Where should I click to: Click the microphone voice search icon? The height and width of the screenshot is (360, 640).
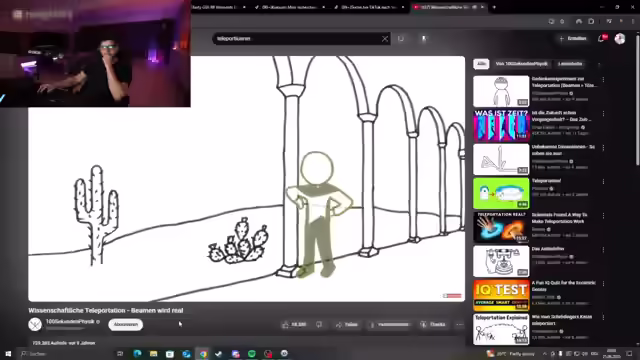(x=424, y=38)
